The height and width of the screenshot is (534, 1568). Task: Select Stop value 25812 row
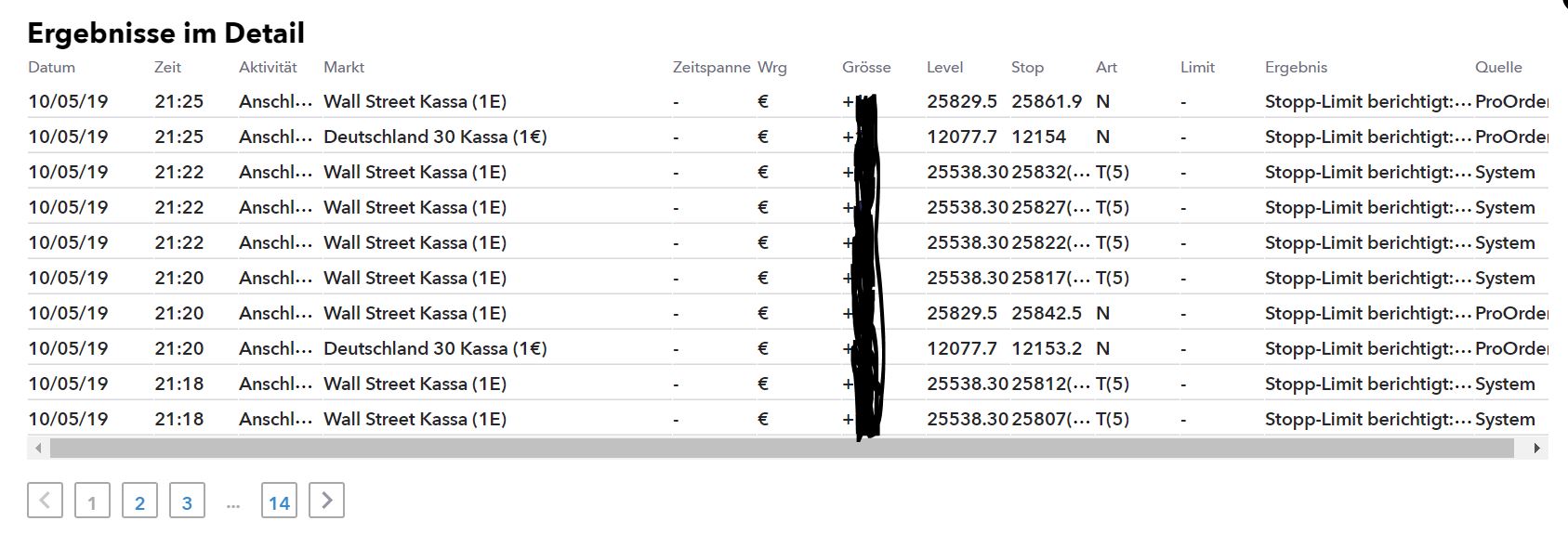tap(1050, 384)
